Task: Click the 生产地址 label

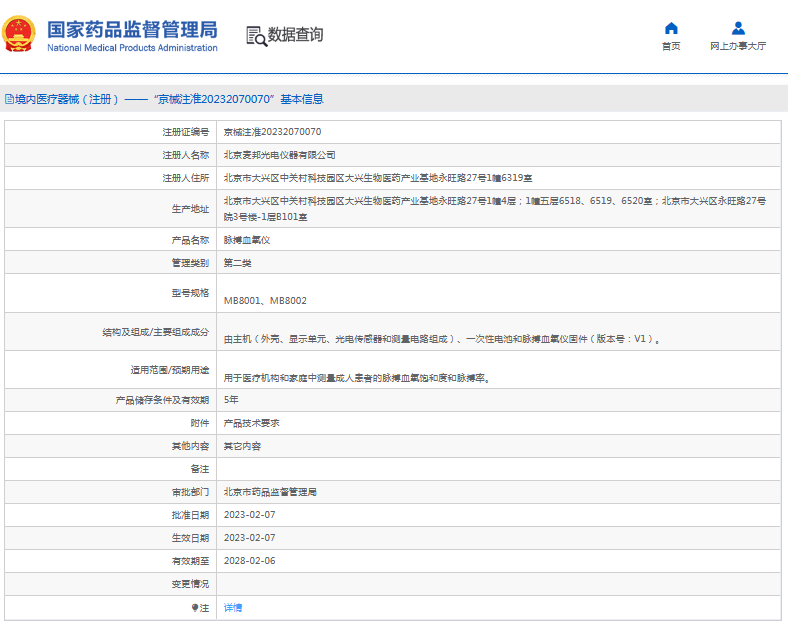Action: point(190,208)
